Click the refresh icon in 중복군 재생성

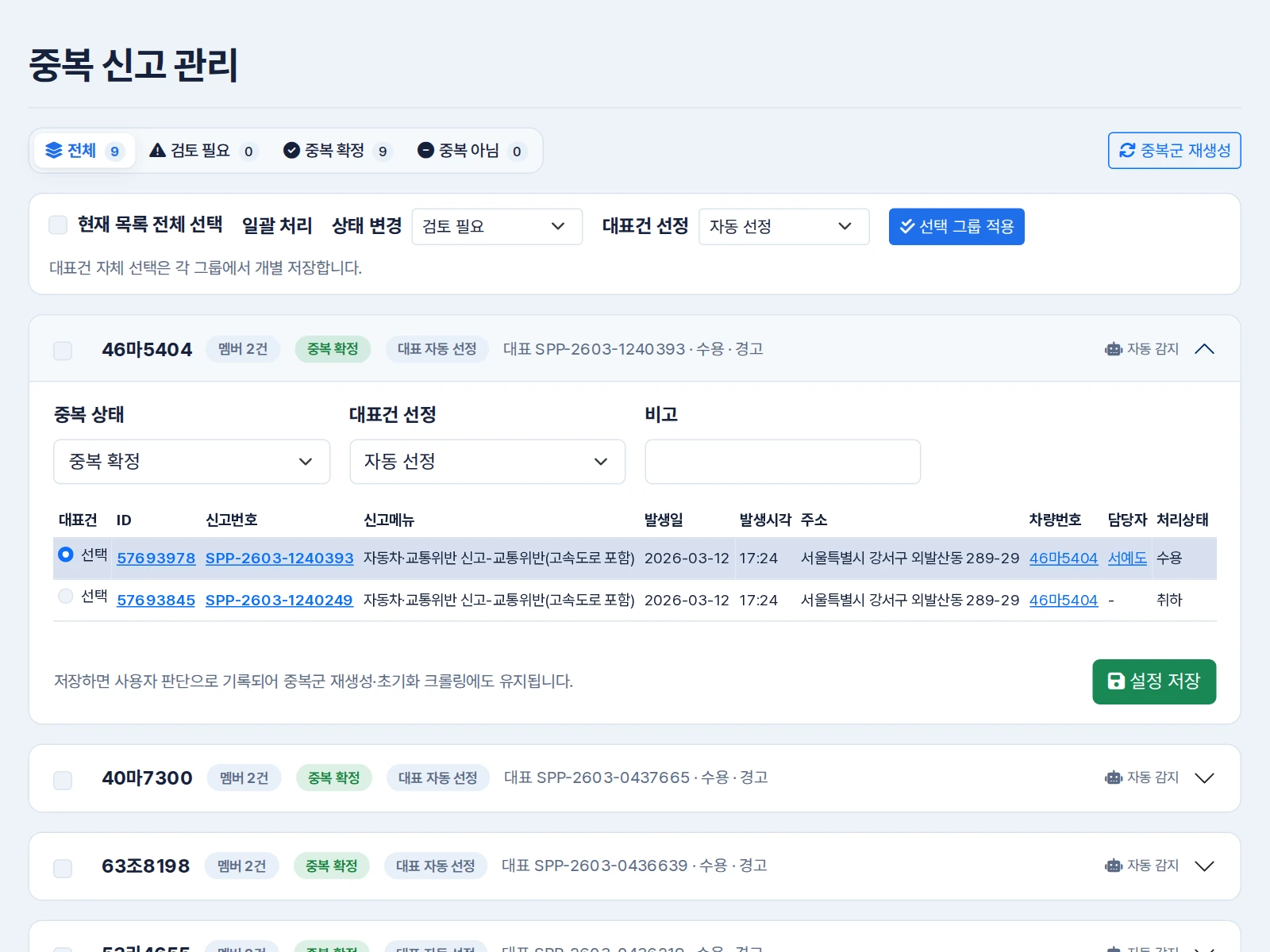point(1127,151)
